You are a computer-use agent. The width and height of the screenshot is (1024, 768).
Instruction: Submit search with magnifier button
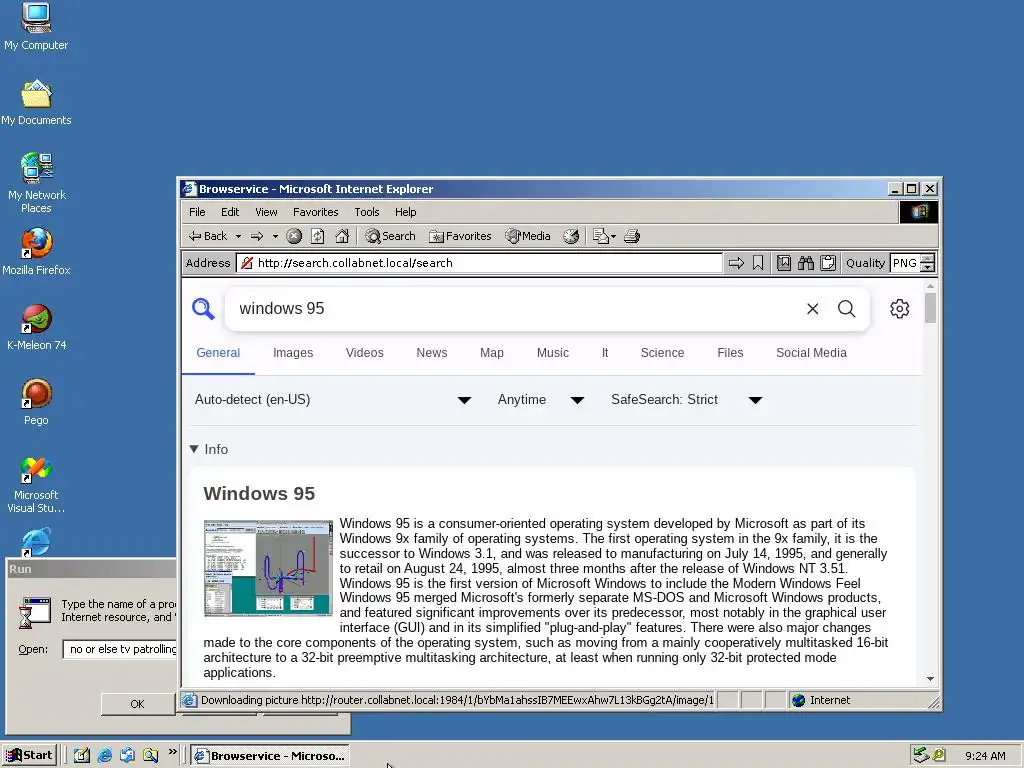click(x=846, y=308)
